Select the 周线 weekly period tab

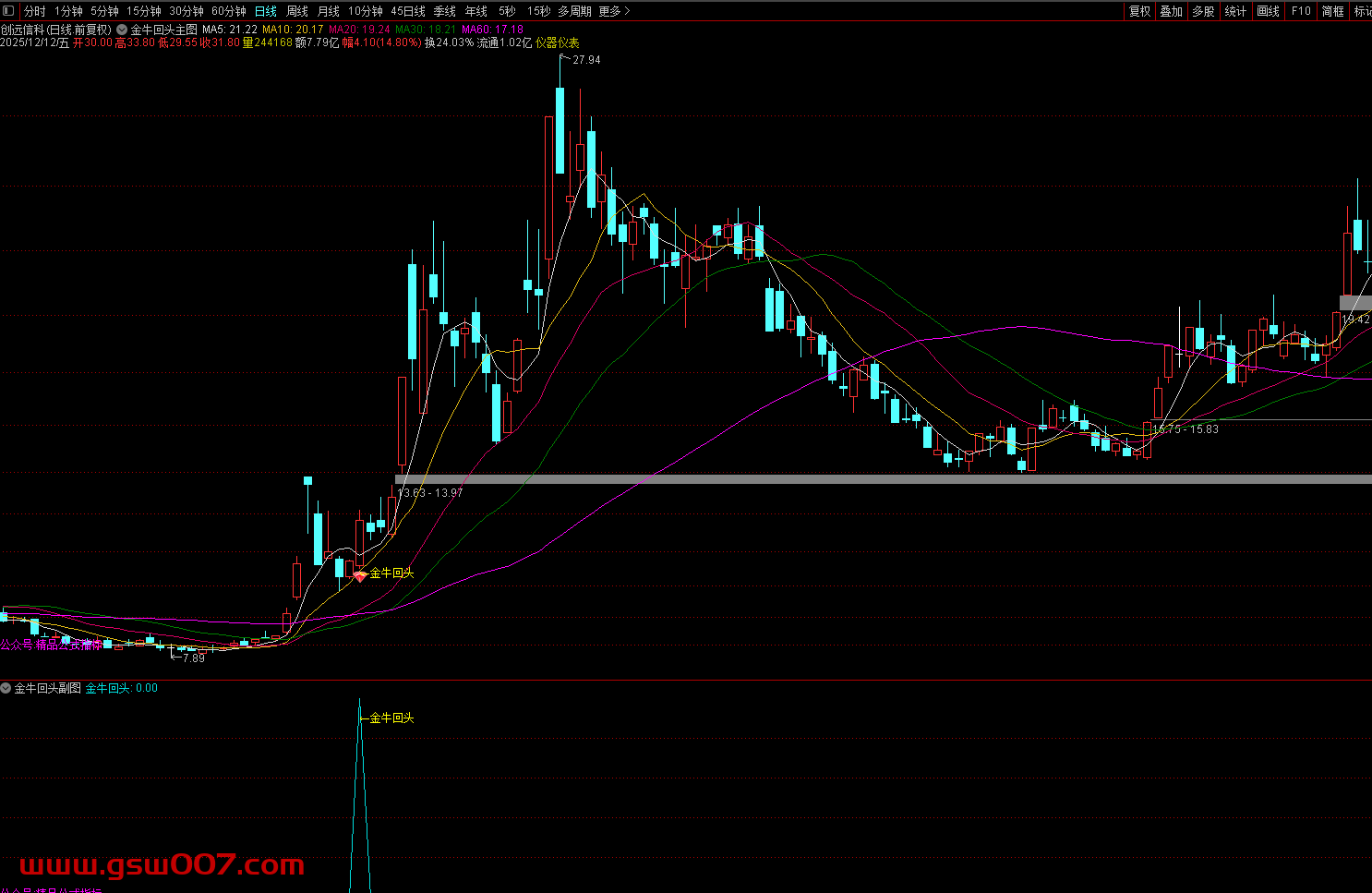[x=296, y=11]
